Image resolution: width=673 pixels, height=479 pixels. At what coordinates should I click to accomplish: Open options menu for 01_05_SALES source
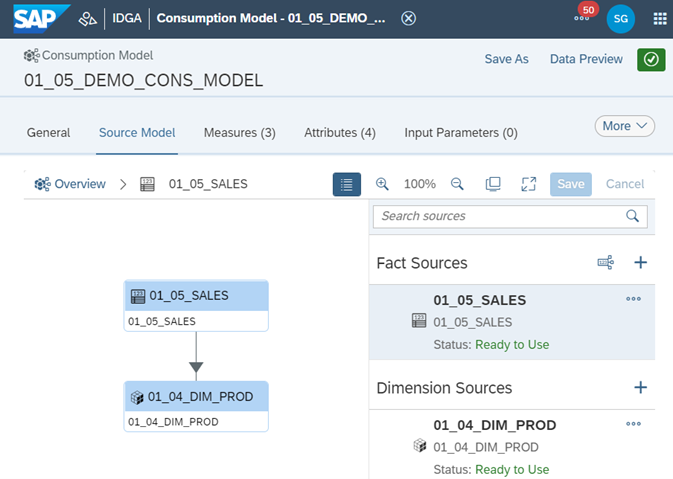pyautogui.click(x=633, y=299)
